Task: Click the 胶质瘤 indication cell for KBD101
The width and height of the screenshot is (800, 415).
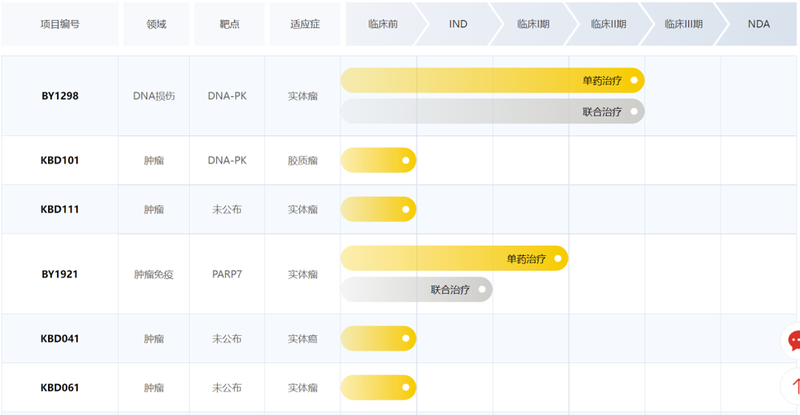Action: pyautogui.click(x=302, y=160)
